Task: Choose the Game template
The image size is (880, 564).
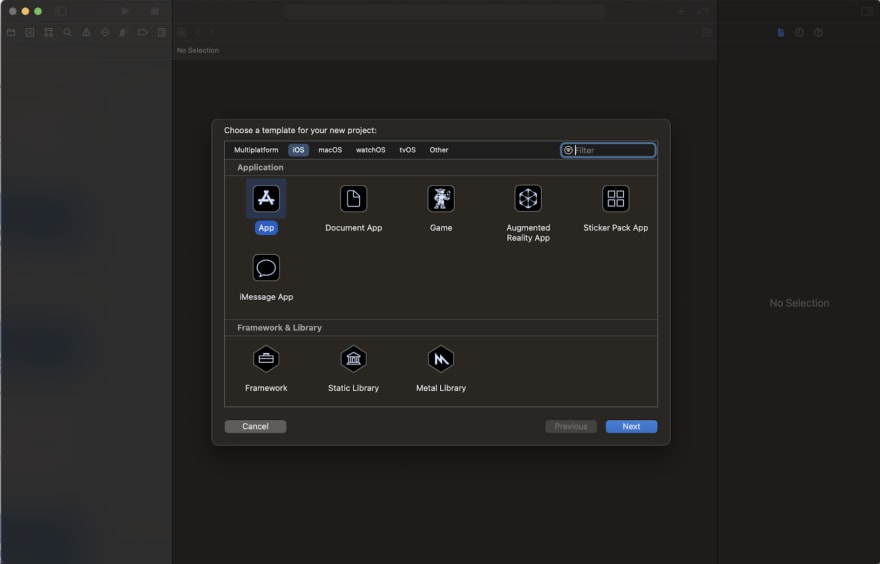Action: [441, 208]
